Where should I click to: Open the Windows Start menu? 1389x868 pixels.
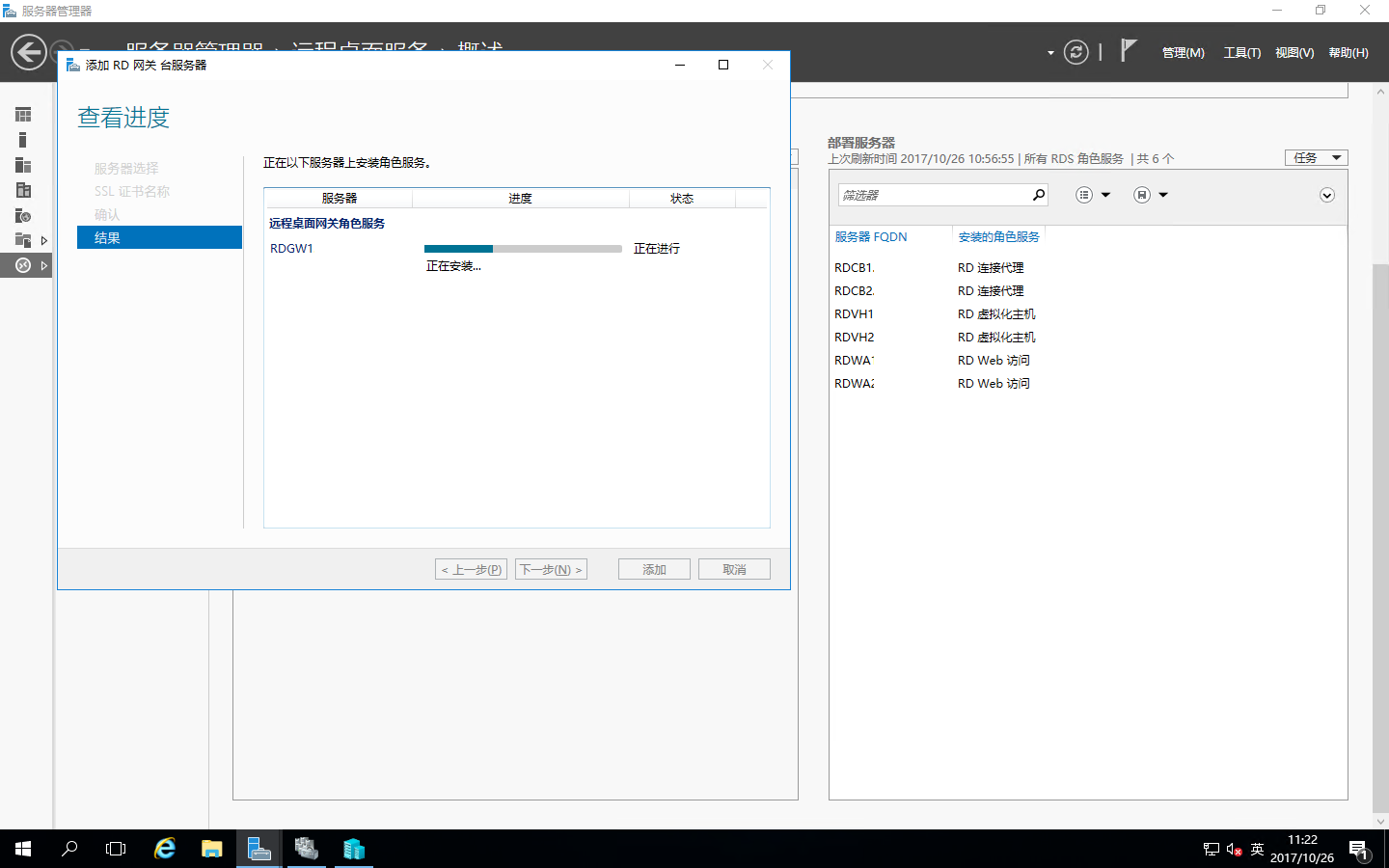coord(23,849)
